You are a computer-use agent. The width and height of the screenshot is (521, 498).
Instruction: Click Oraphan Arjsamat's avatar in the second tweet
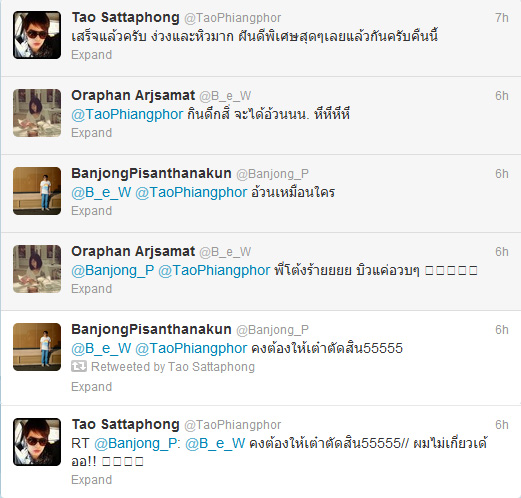(37, 113)
